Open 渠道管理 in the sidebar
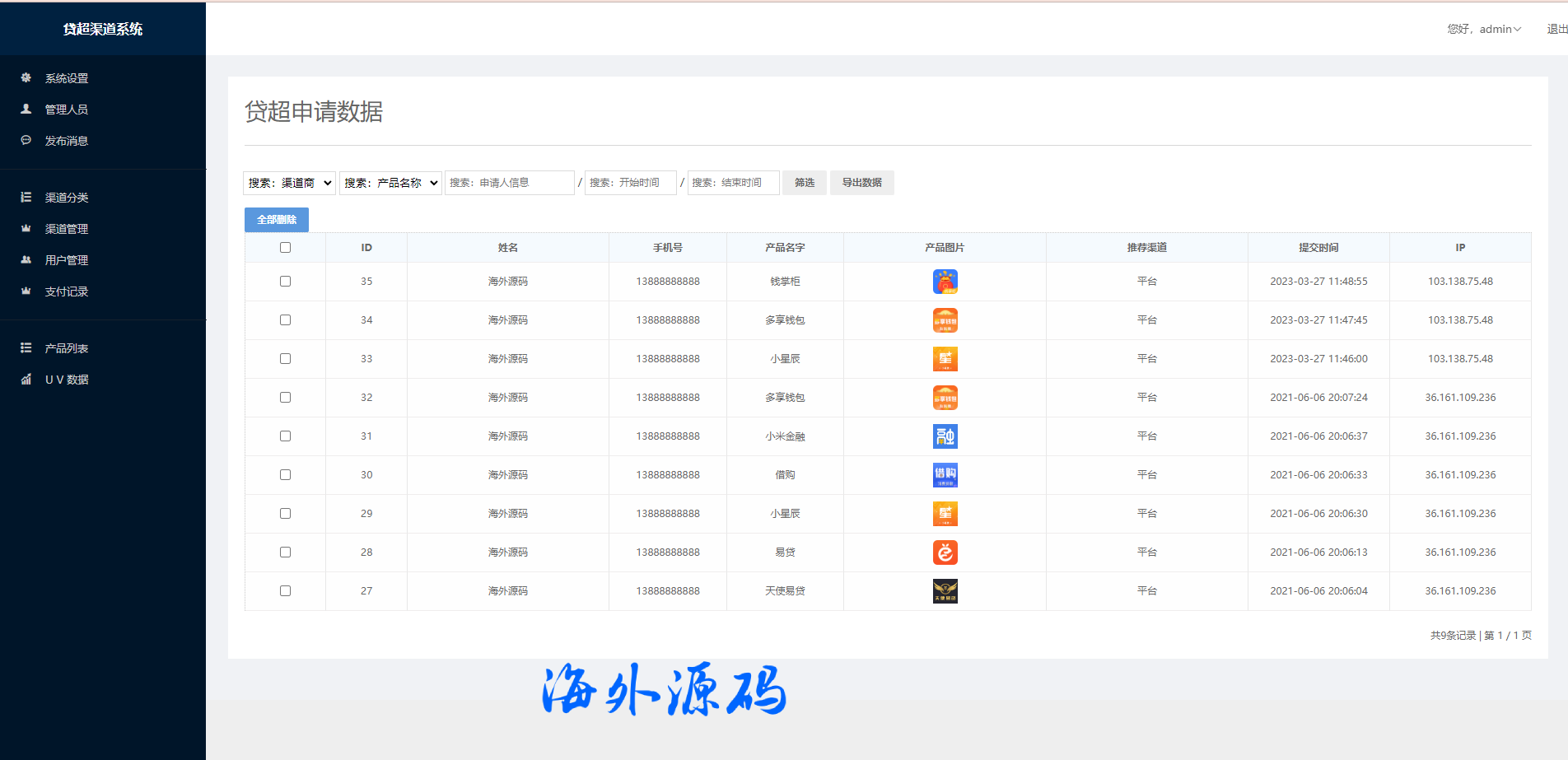Image resolution: width=1568 pixels, height=760 pixels. (66, 229)
